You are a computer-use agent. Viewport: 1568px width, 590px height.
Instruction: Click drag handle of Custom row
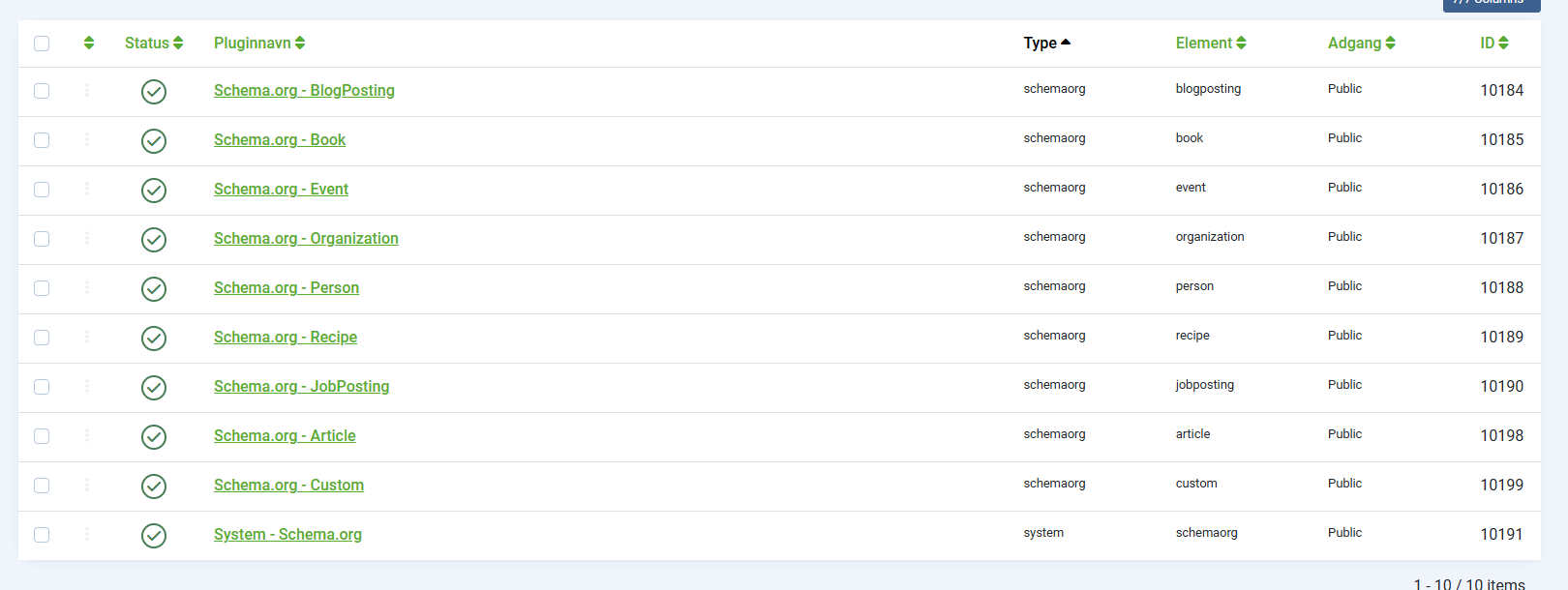[x=87, y=485]
